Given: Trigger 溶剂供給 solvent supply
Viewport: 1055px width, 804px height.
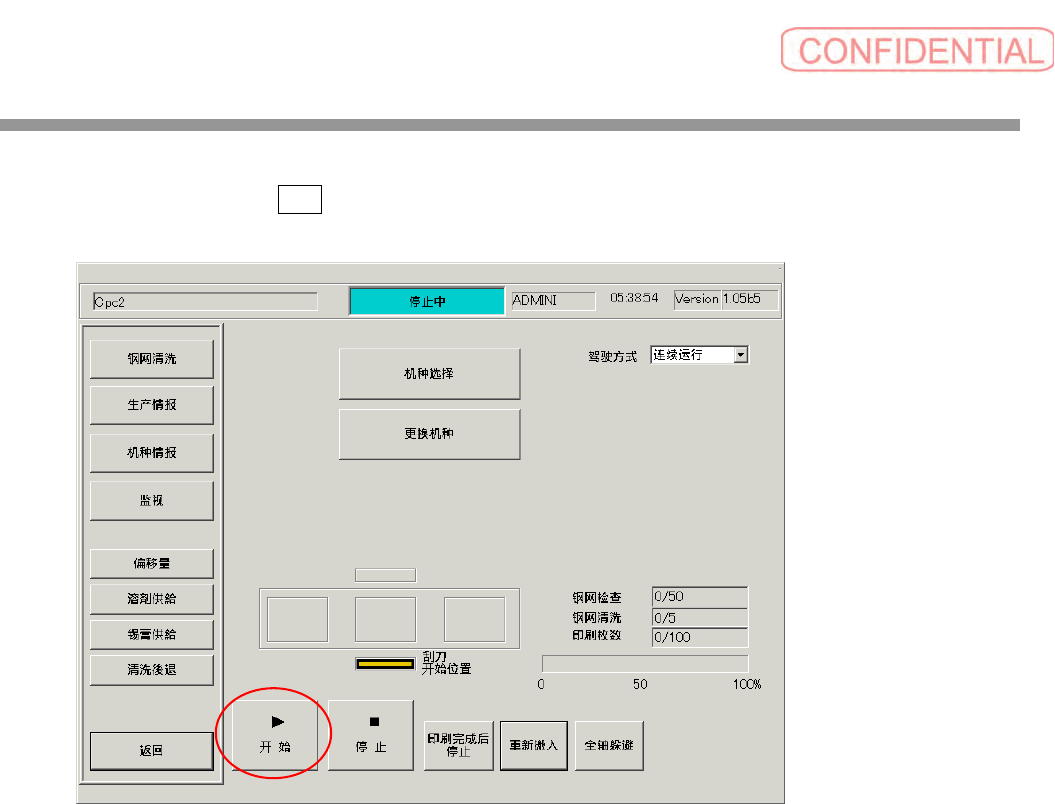Looking at the screenshot, I should pyautogui.click(x=152, y=599).
